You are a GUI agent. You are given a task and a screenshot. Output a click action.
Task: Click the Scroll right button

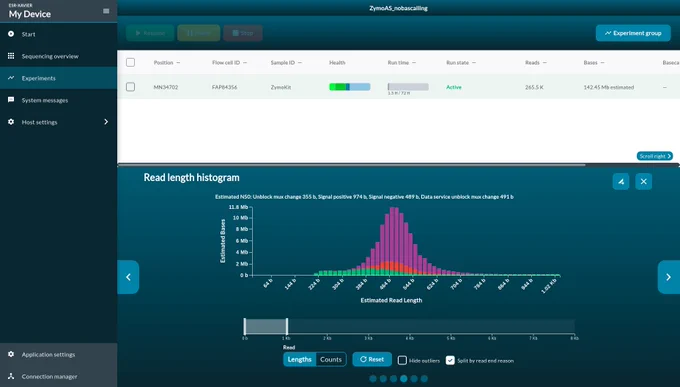click(x=655, y=156)
